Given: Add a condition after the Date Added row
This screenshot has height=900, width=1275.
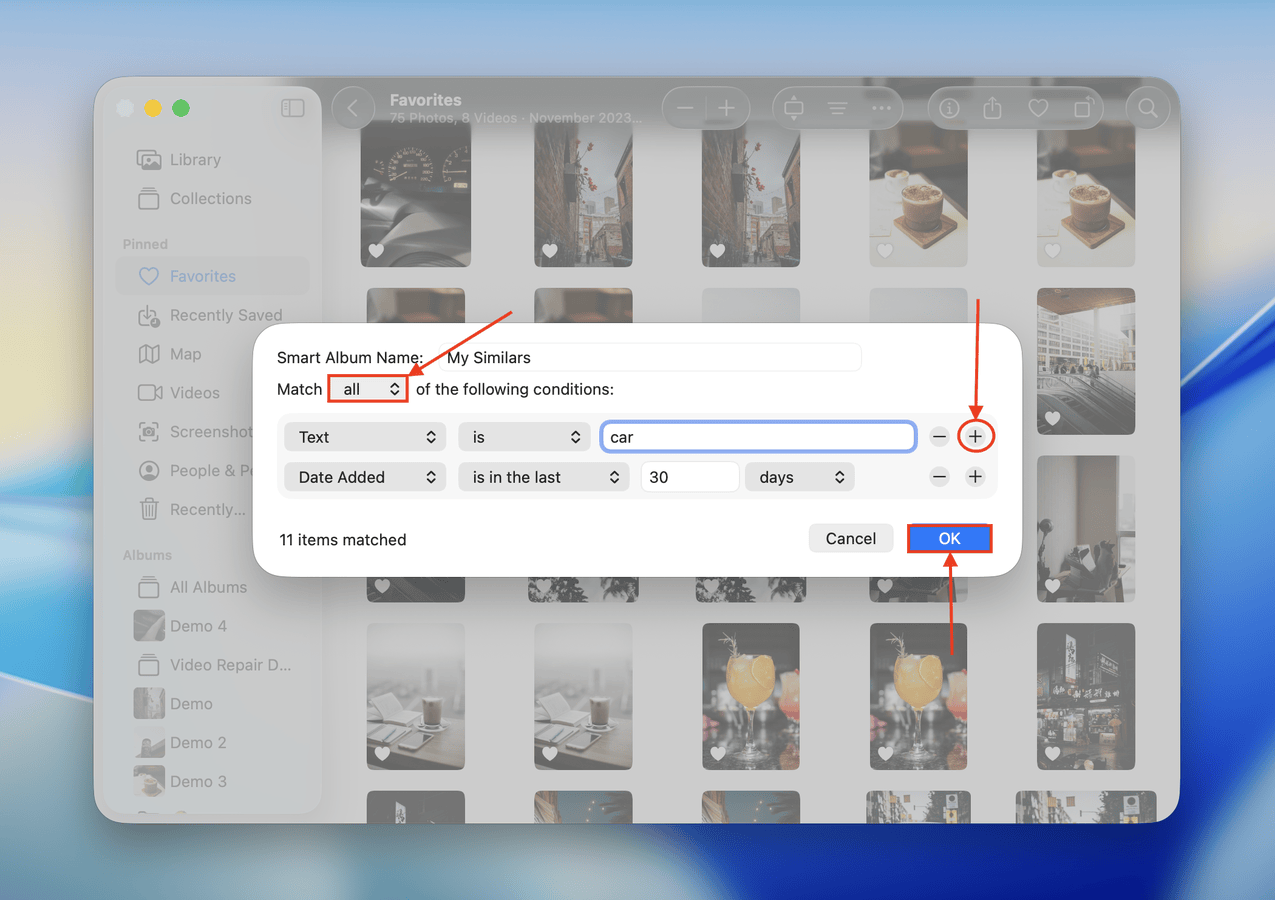Looking at the screenshot, I should [975, 477].
